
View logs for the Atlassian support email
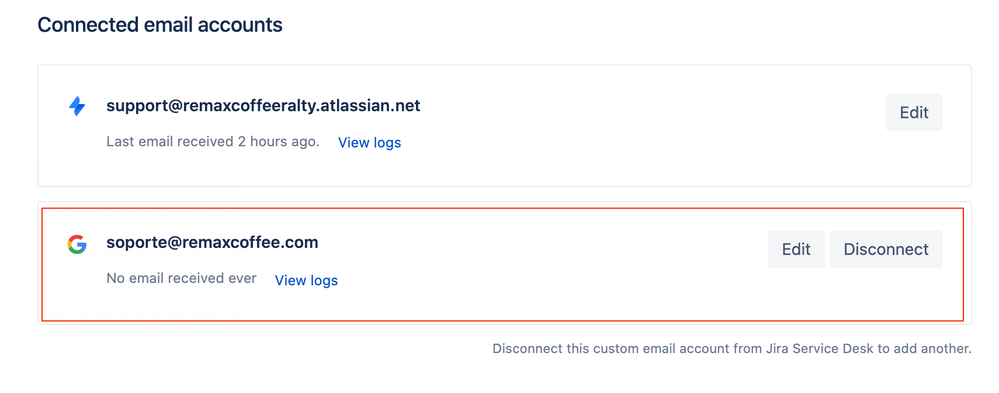(x=370, y=143)
